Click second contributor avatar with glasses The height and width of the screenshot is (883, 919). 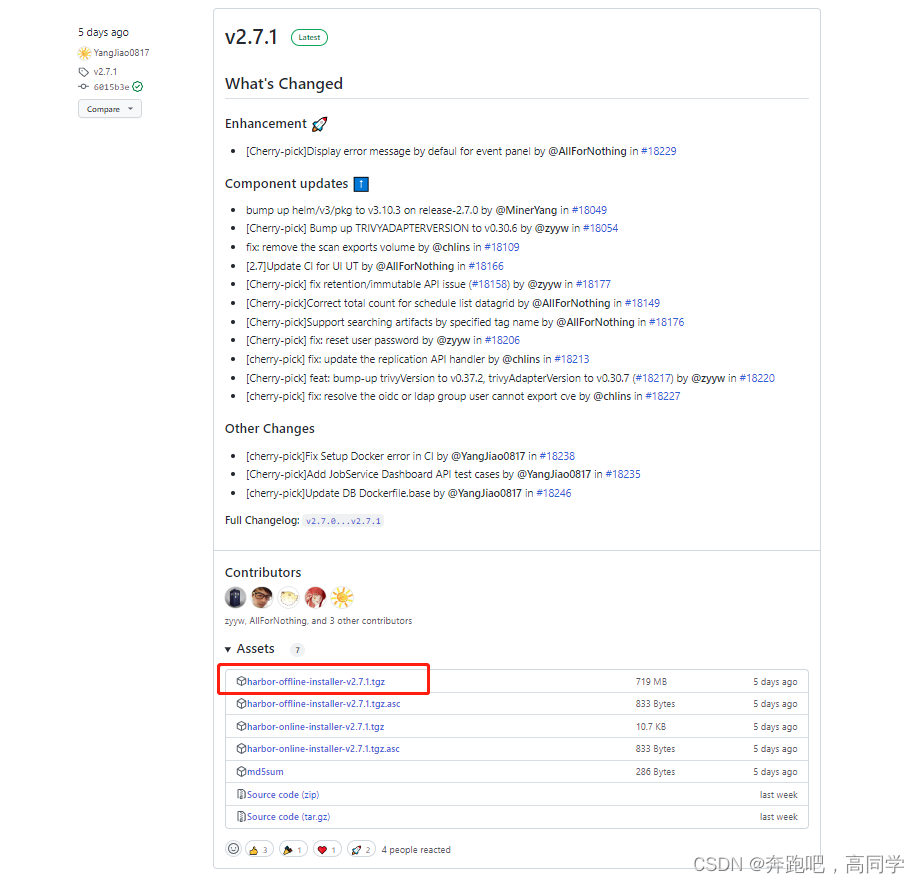[262, 598]
